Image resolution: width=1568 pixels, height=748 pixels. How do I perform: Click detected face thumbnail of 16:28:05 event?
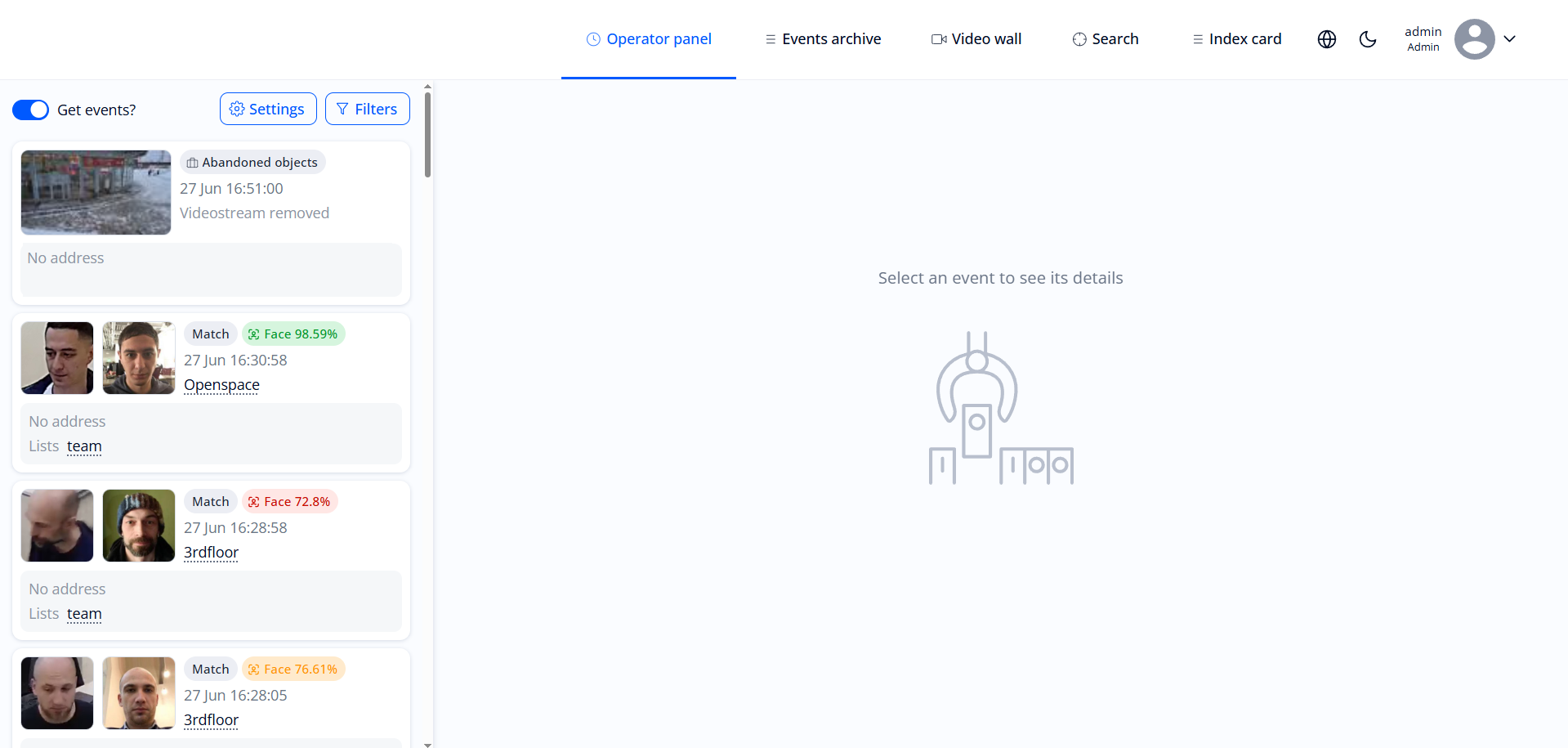coord(57,693)
